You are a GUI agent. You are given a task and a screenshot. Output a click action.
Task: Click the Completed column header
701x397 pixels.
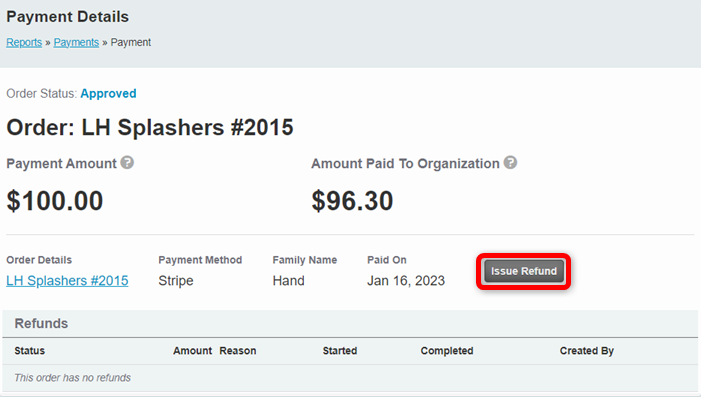447,351
